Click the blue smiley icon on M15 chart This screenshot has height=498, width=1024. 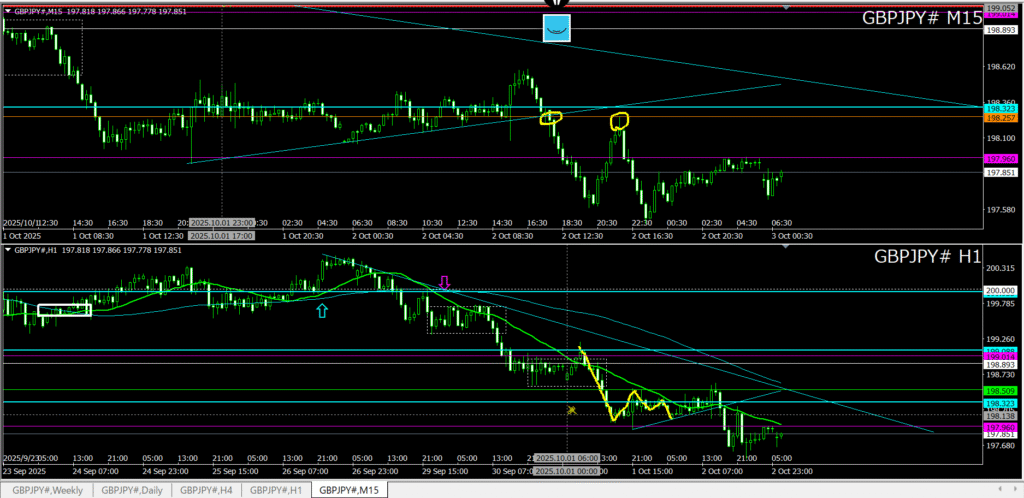pyautogui.click(x=556, y=28)
